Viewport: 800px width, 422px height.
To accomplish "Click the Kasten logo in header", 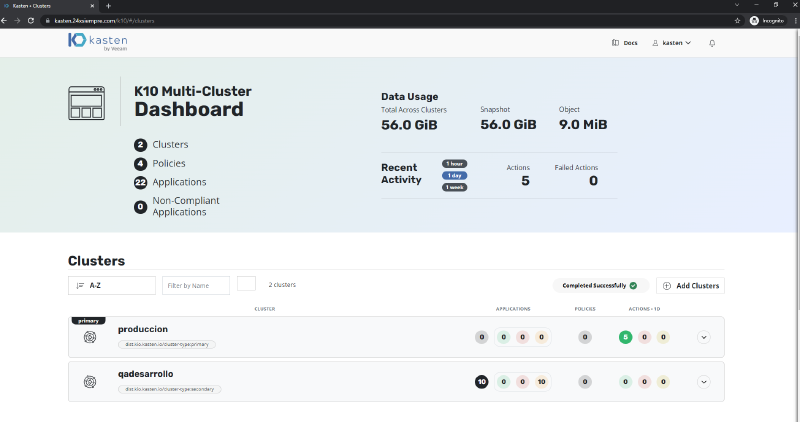I will coord(97,41).
